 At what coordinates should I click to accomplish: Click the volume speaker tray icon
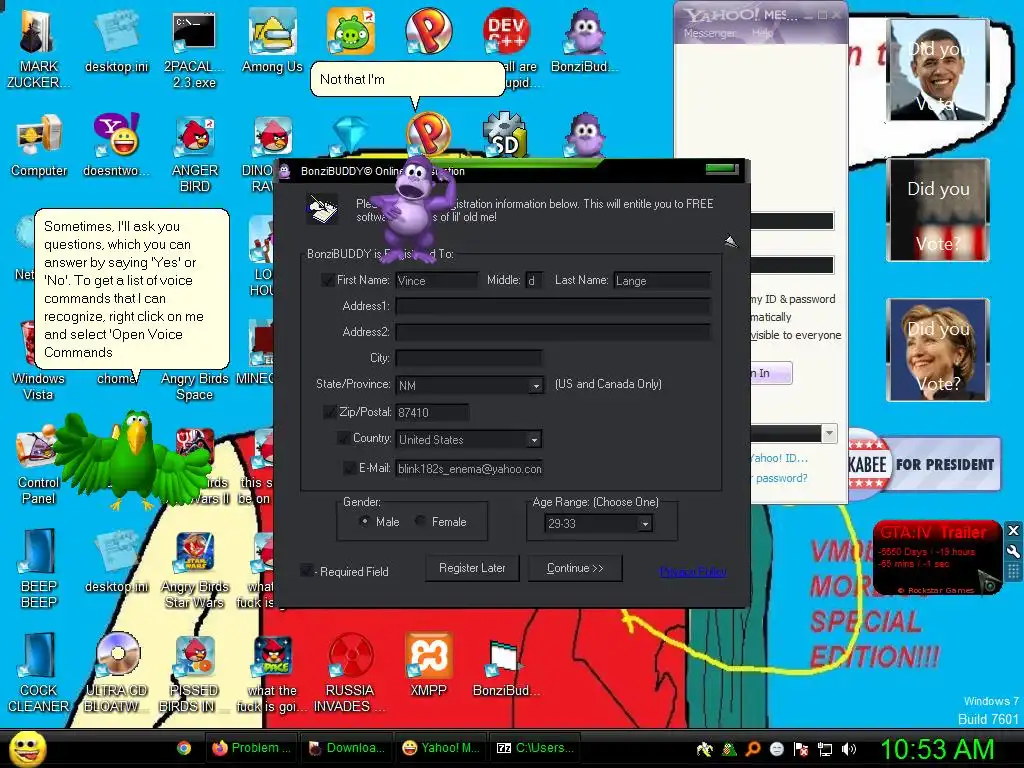pyautogui.click(x=849, y=749)
